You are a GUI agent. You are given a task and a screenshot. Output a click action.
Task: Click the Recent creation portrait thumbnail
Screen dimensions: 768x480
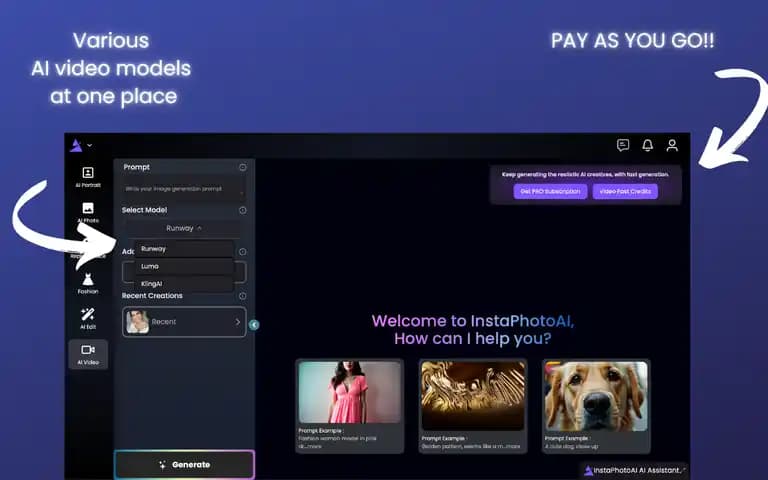click(x=138, y=322)
